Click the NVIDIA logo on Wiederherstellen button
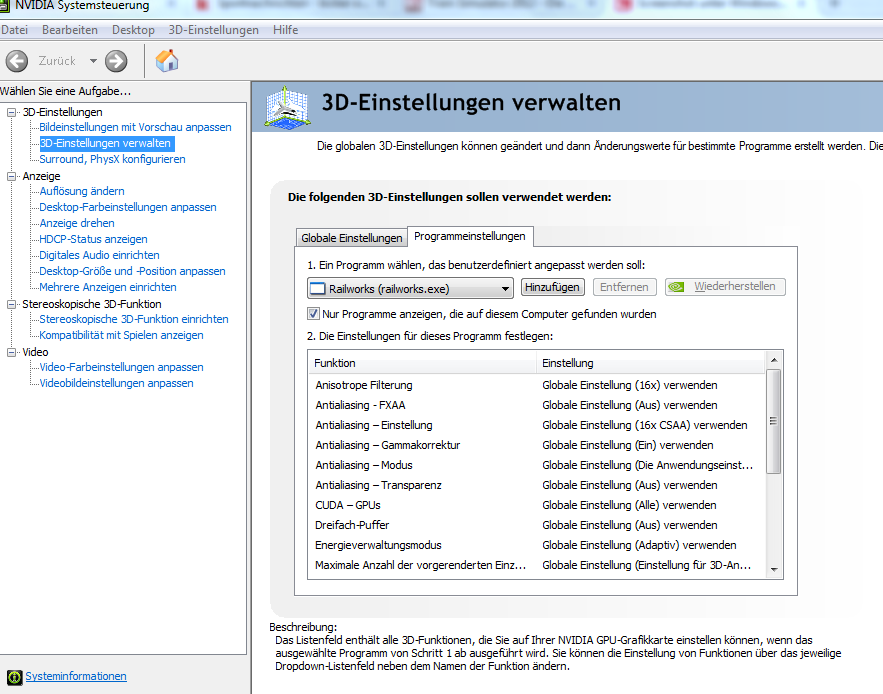Viewport: 883px width, 694px height. 677,287
